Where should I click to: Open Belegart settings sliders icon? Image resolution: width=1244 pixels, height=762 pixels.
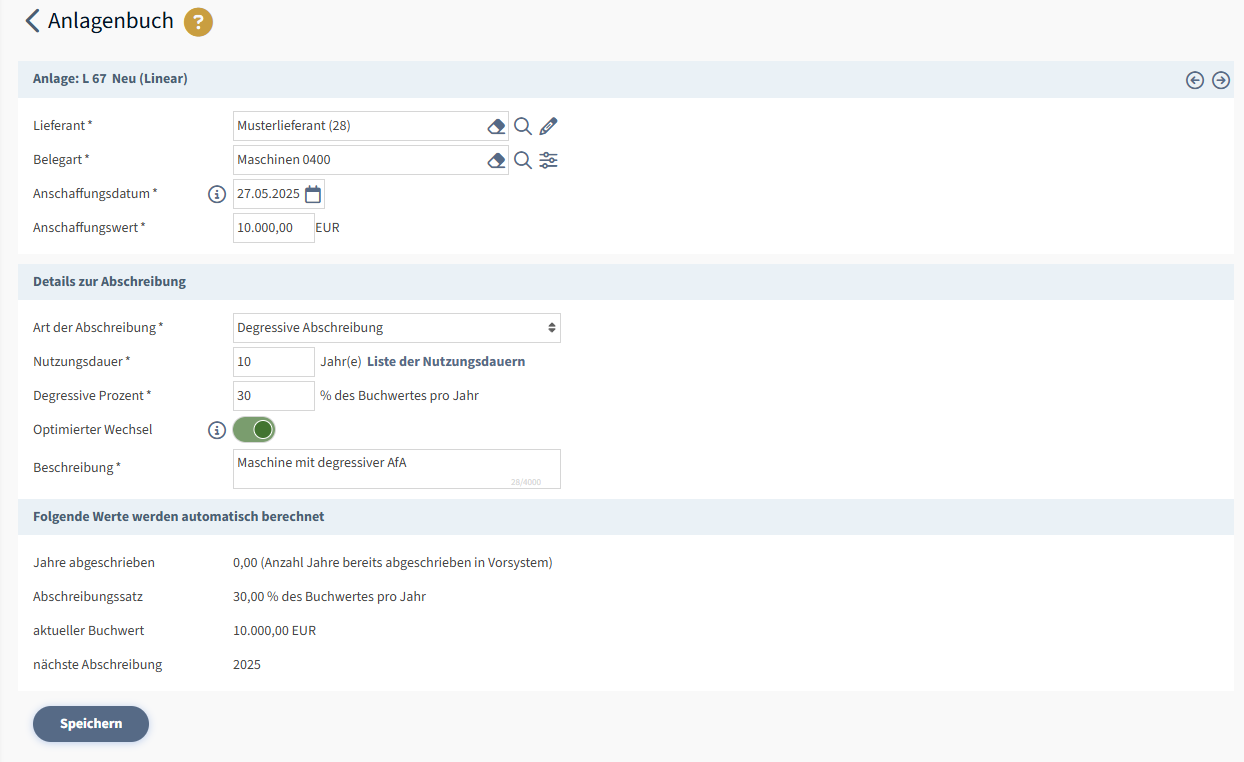pyautogui.click(x=548, y=160)
